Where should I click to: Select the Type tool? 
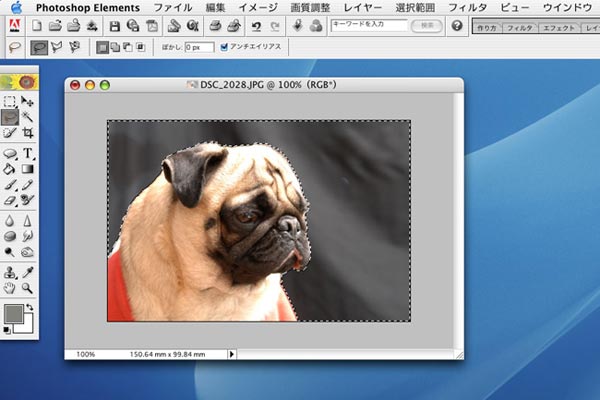tap(27, 153)
